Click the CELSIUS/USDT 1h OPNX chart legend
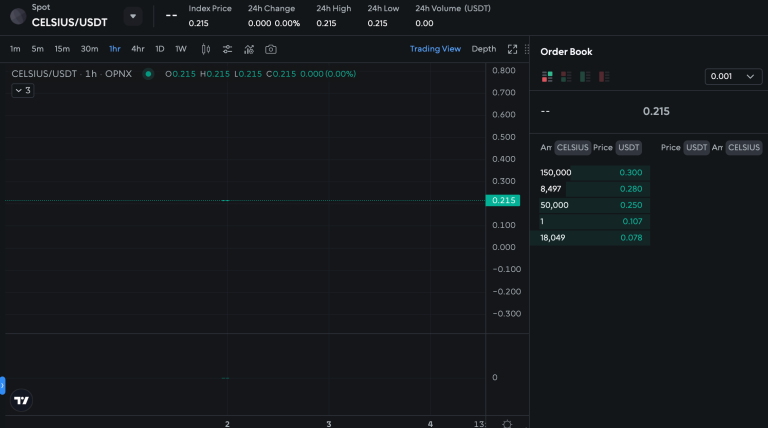 [72, 74]
